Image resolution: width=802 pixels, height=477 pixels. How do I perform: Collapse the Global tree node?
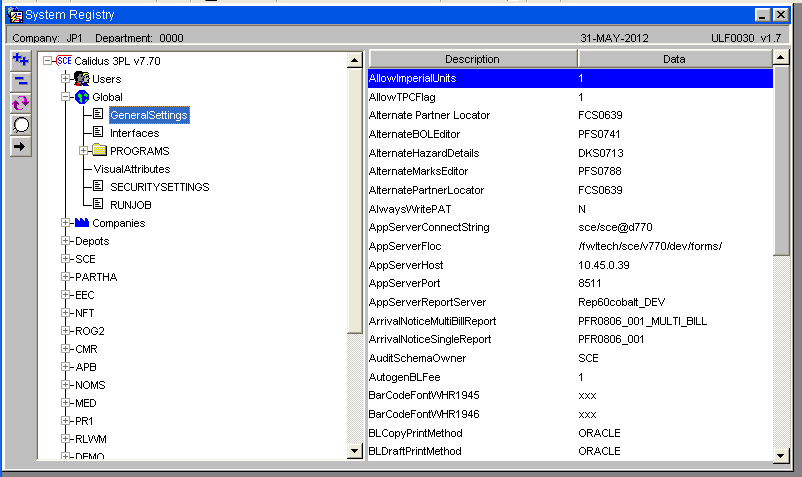coord(65,97)
